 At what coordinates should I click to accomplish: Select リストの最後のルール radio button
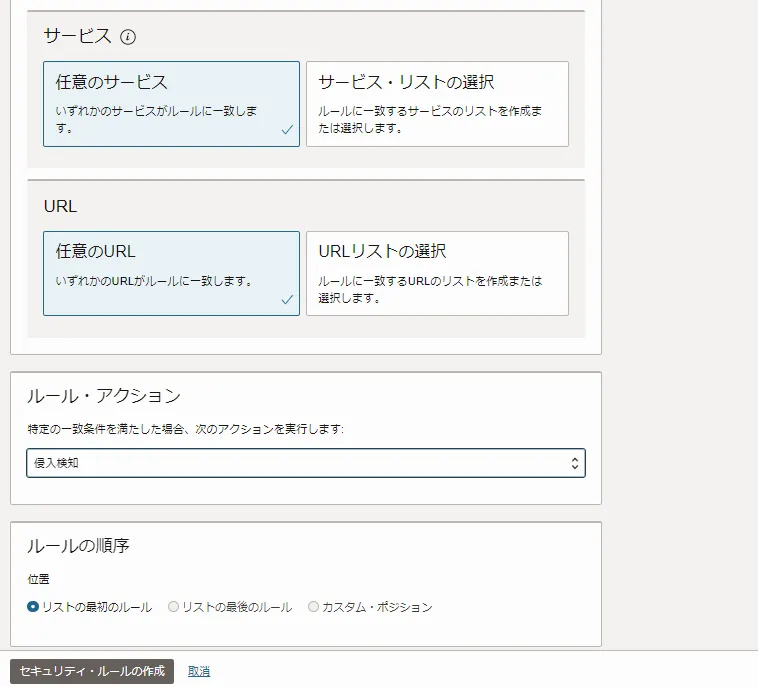174,607
